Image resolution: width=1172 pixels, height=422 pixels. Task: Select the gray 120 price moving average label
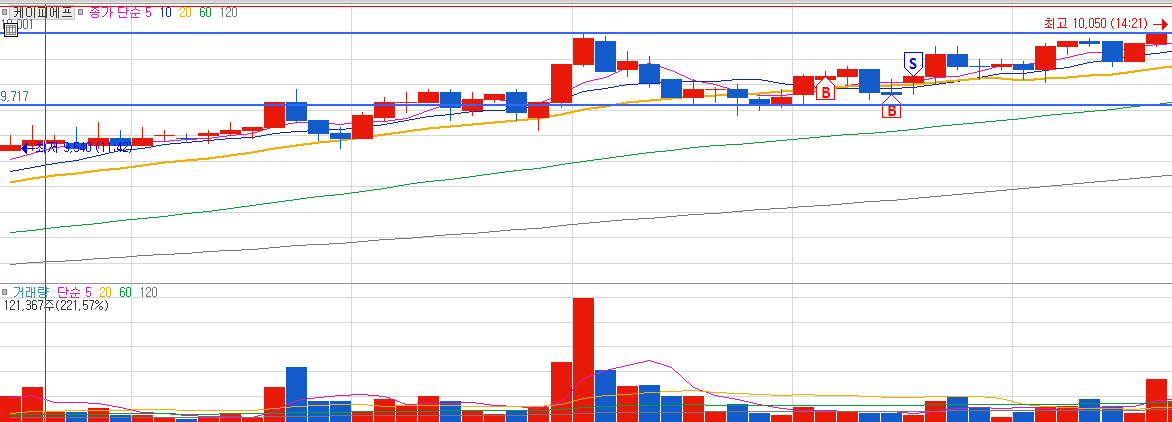[x=229, y=13]
